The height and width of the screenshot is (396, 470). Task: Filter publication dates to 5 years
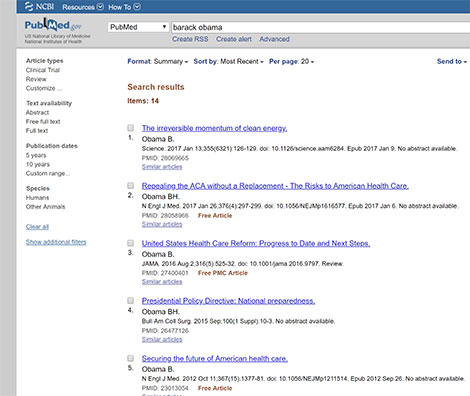36,155
